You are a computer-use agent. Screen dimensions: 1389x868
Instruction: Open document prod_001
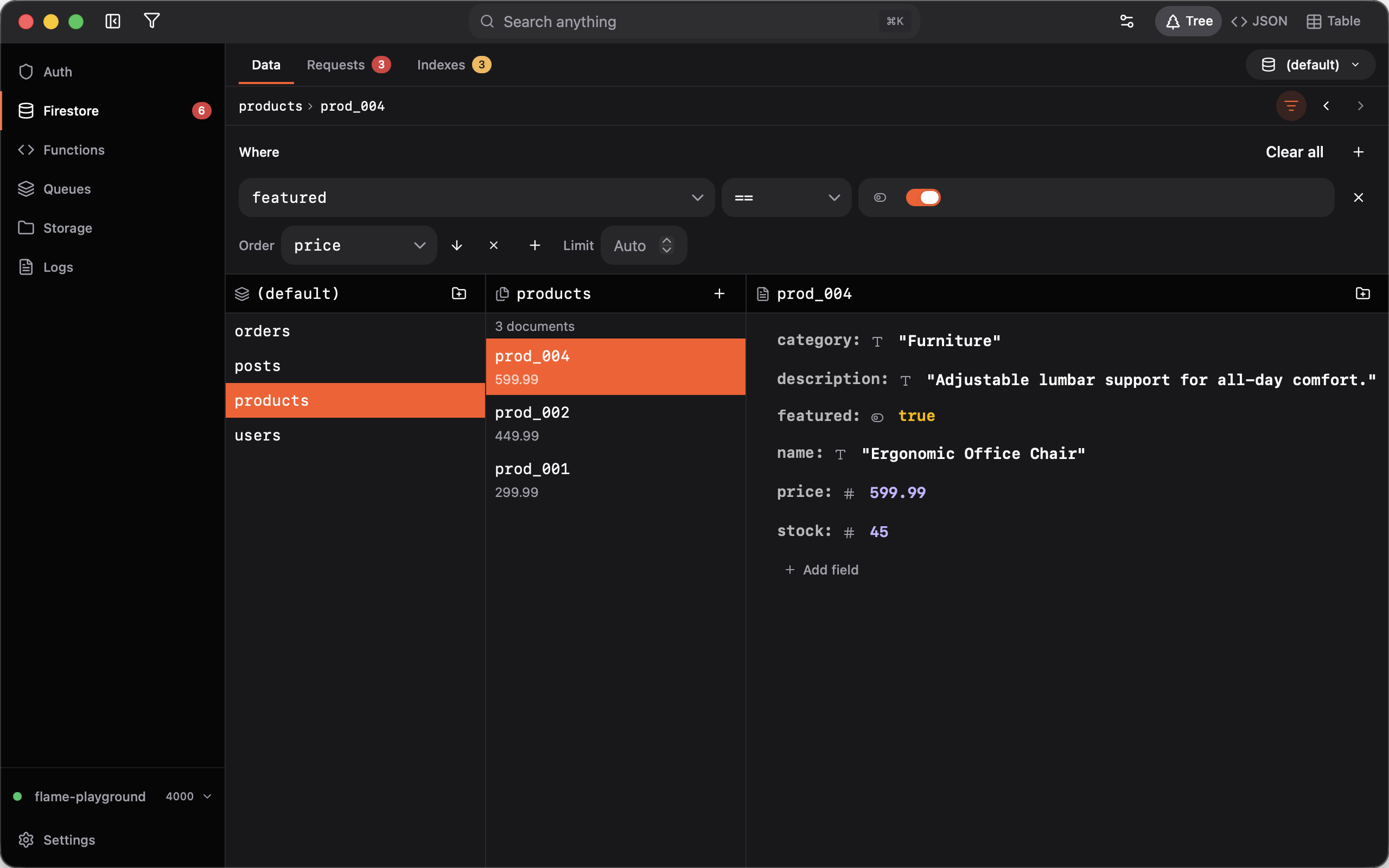point(615,480)
